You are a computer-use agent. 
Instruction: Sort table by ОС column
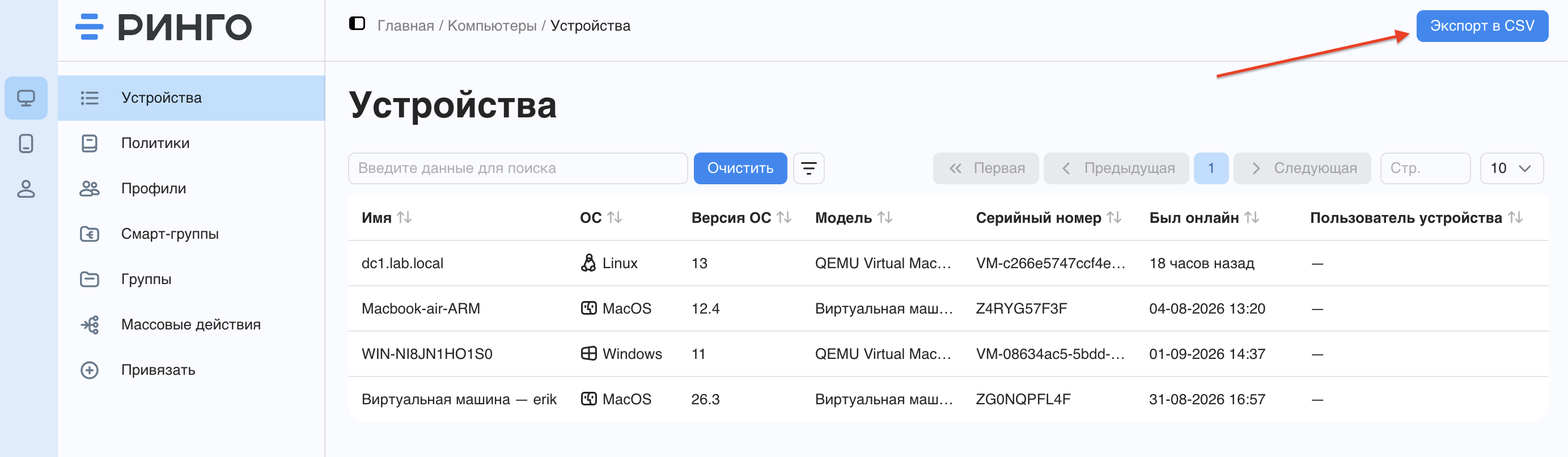pos(615,217)
